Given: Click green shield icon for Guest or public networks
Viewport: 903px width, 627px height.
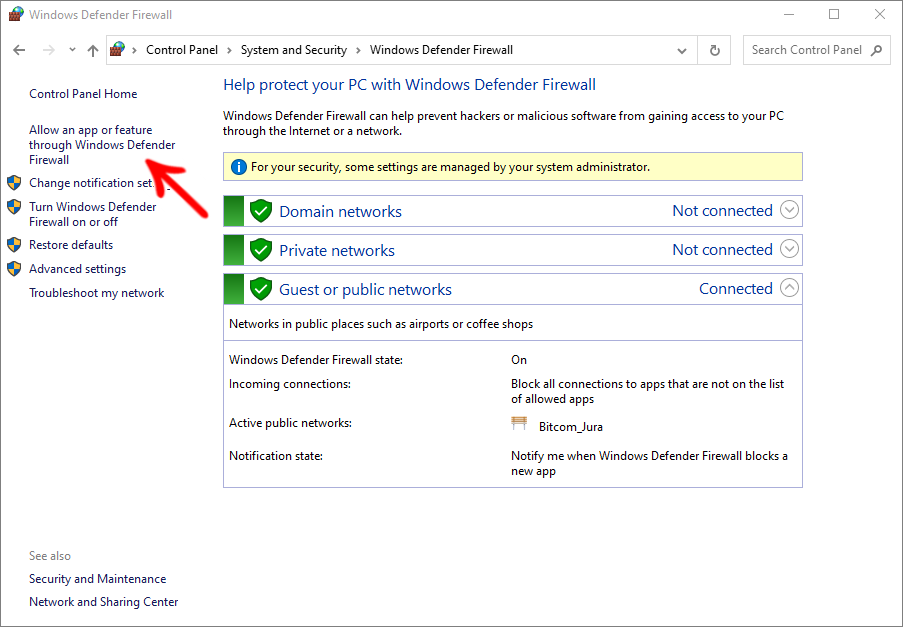Looking at the screenshot, I should click(x=261, y=289).
